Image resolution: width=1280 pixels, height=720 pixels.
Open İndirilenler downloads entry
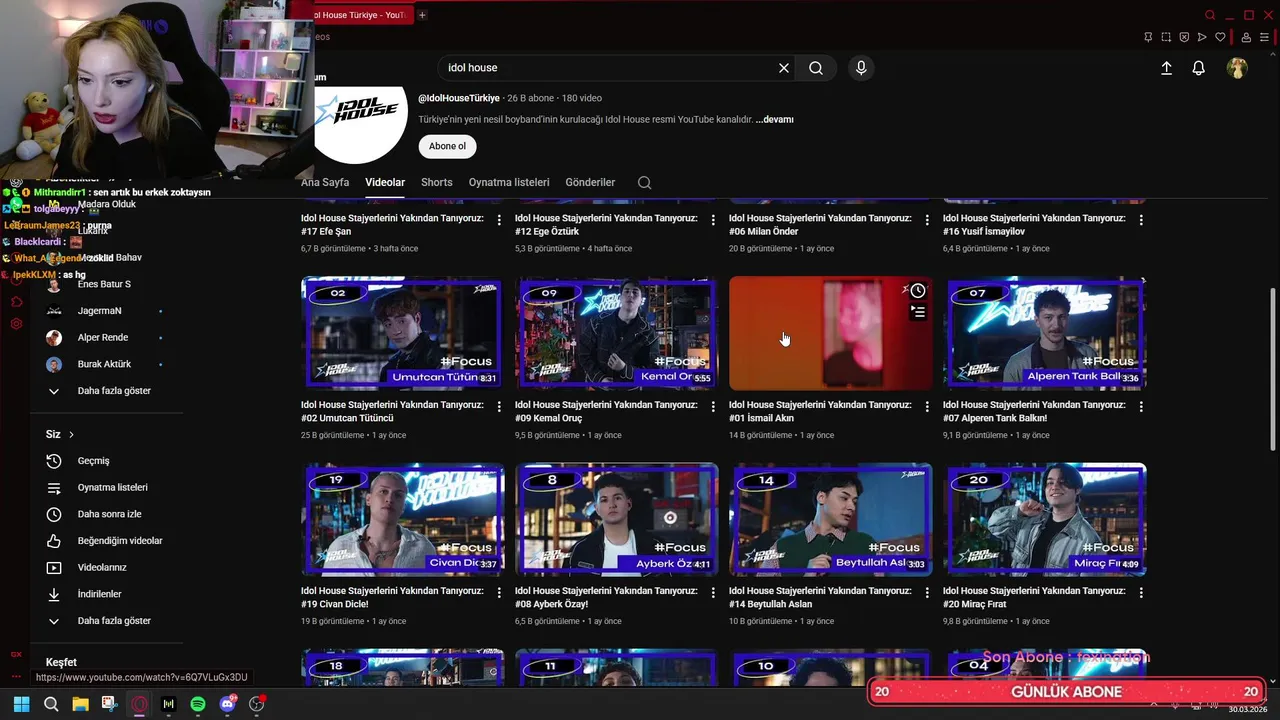coord(99,594)
